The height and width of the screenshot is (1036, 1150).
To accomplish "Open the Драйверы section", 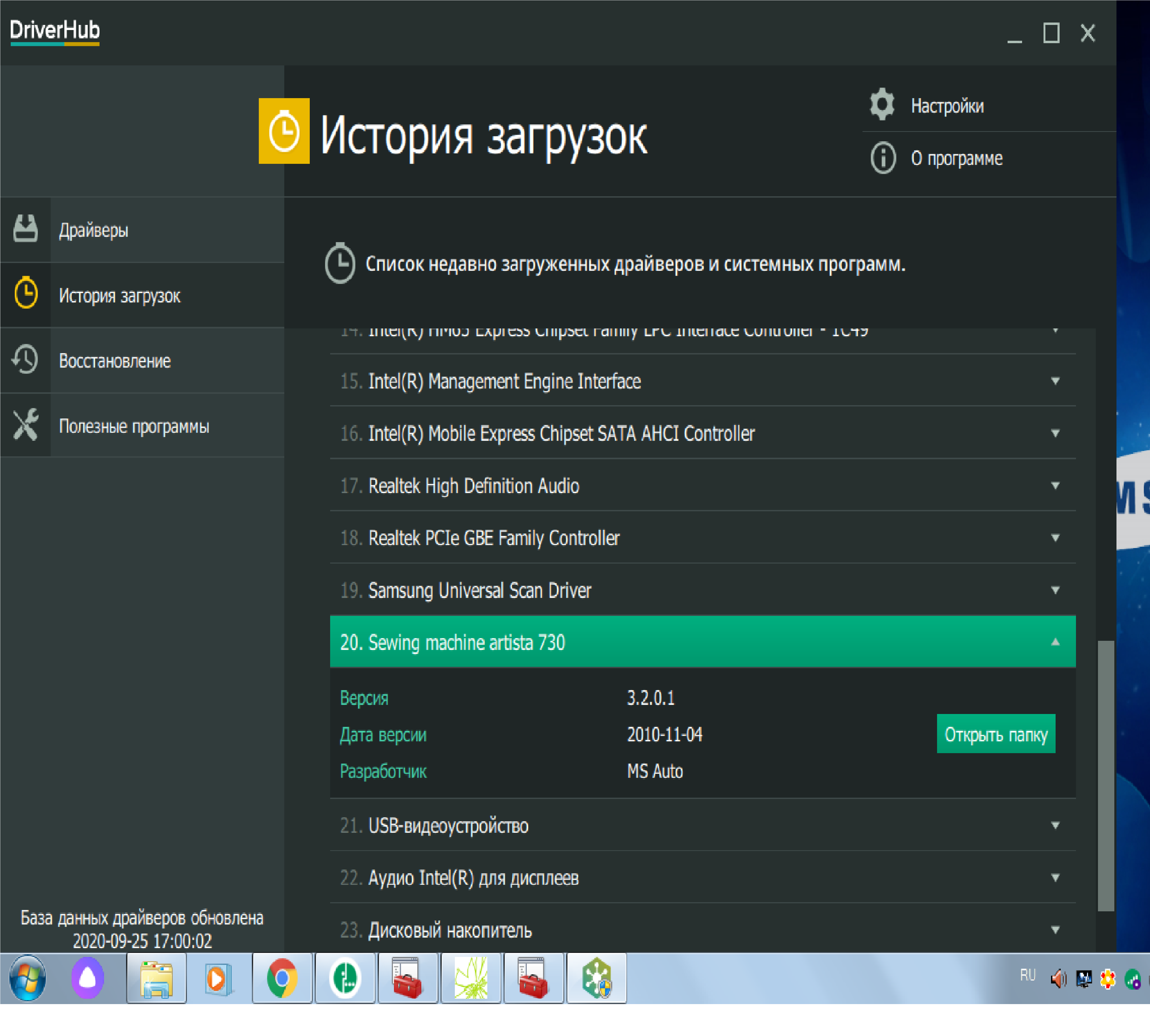I will (94, 231).
